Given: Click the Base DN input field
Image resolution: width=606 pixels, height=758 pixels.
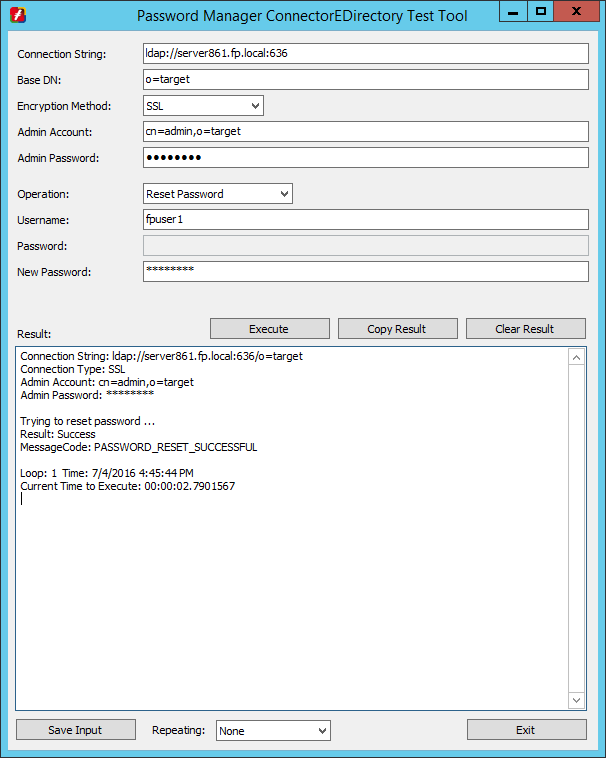Looking at the screenshot, I should click(366, 79).
